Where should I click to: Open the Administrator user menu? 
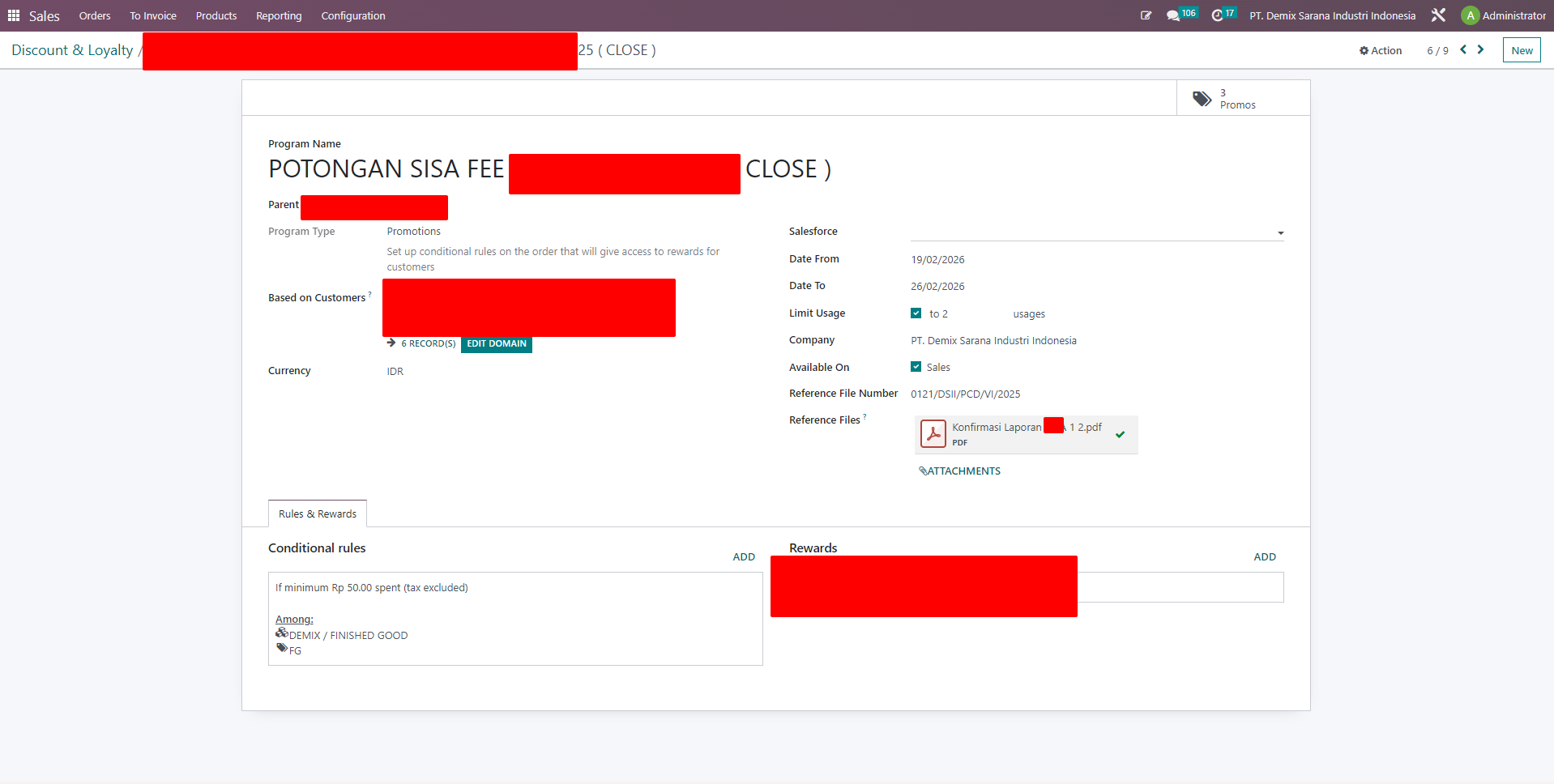tap(1504, 15)
